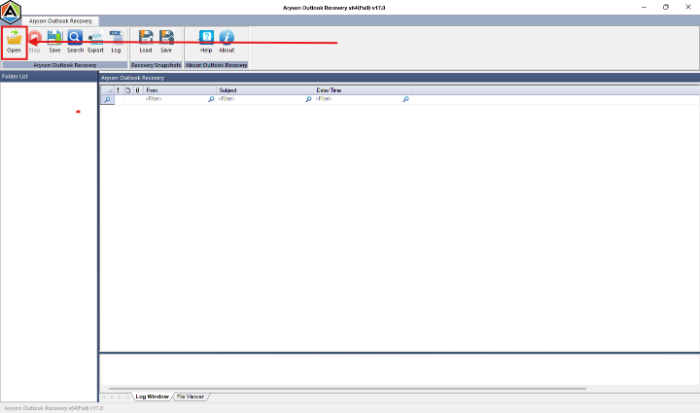The width and height of the screenshot is (700, 413).
Task: Click the log panel horizontal scrollbar
Action: point(347,388)
